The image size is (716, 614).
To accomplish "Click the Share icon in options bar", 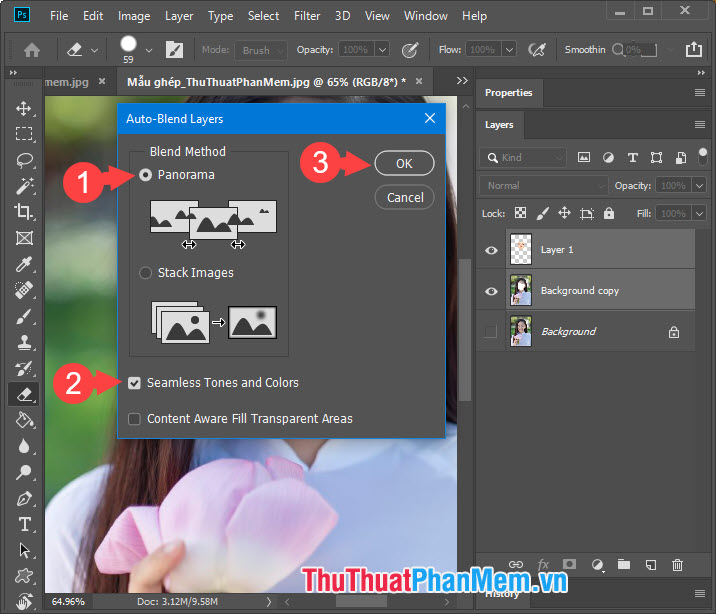I will [x=694, y=49].
